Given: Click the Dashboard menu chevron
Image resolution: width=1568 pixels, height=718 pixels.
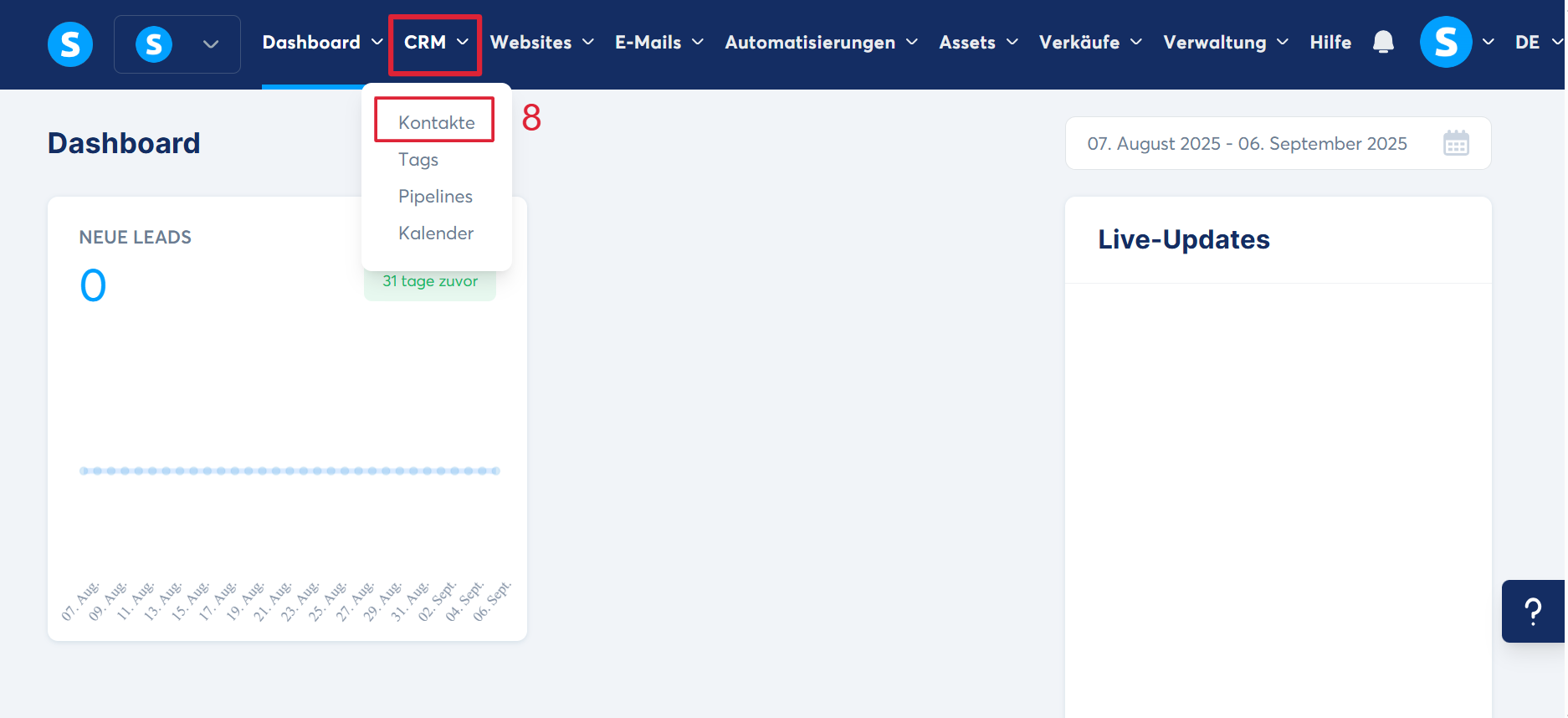Looking at the screenshot, I should click(x=377, y=42).
